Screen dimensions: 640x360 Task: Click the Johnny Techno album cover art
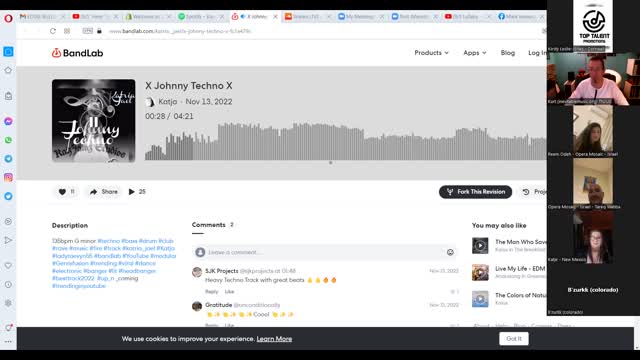pos(93,121)
